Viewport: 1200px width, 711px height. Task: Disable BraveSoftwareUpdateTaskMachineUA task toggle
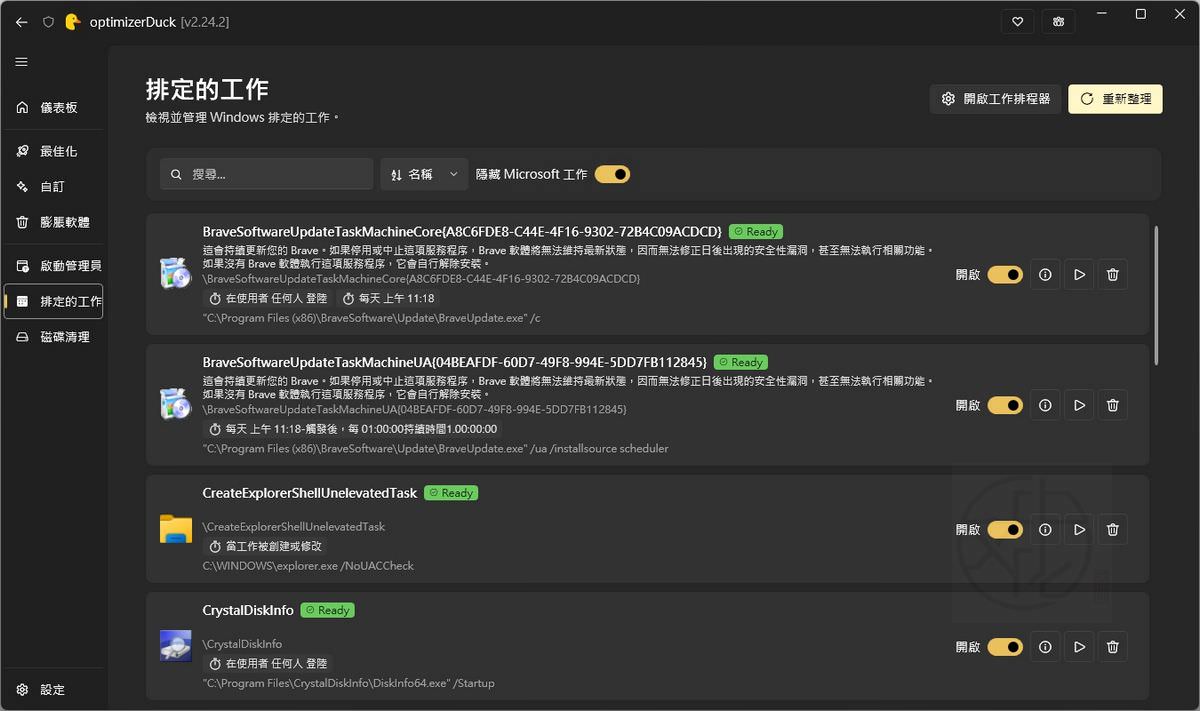pyautogui.click(x=1005, y=405)
